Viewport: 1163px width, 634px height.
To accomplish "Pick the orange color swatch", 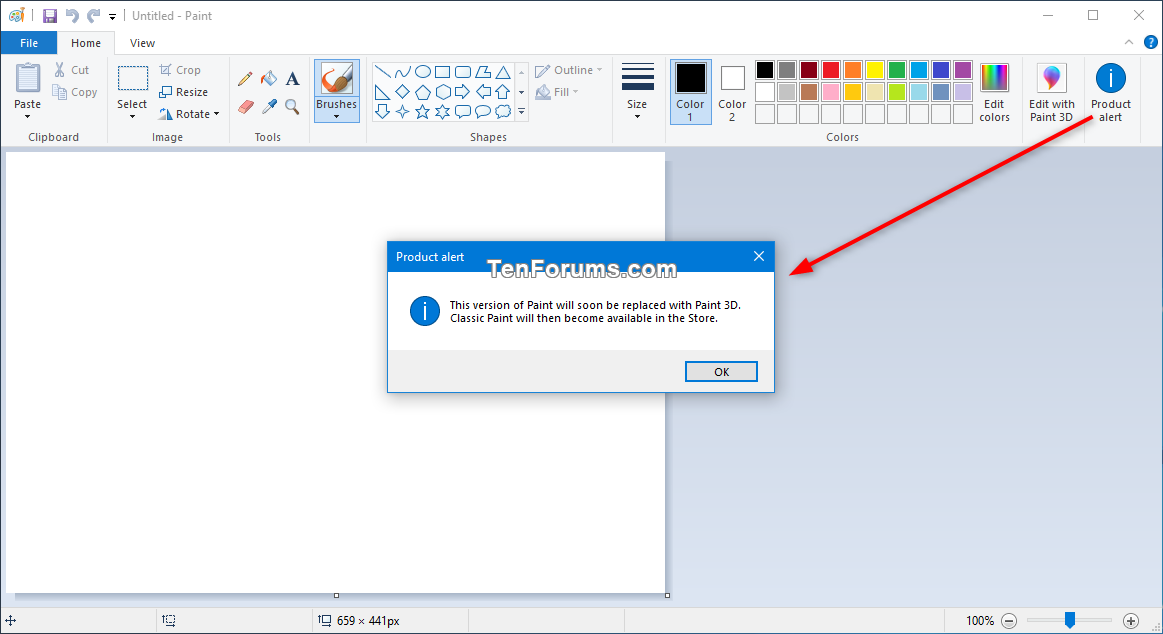I will coord(853,70).
